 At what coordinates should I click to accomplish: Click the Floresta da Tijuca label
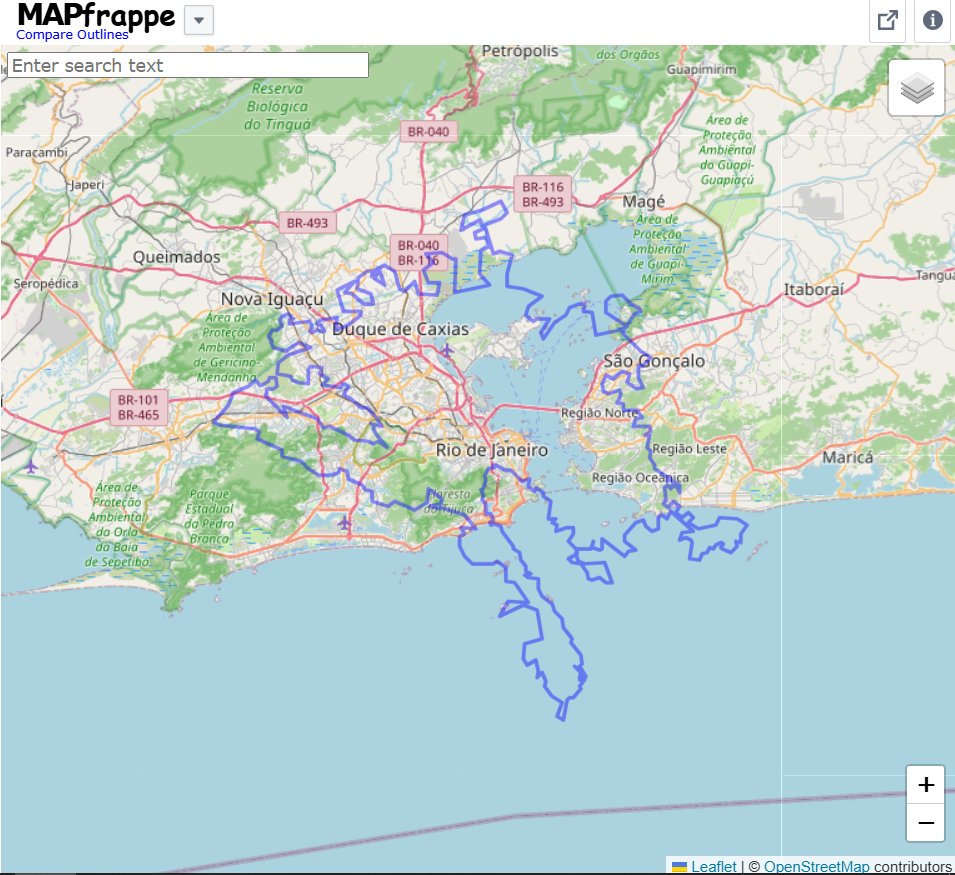(x=451, y=501)
